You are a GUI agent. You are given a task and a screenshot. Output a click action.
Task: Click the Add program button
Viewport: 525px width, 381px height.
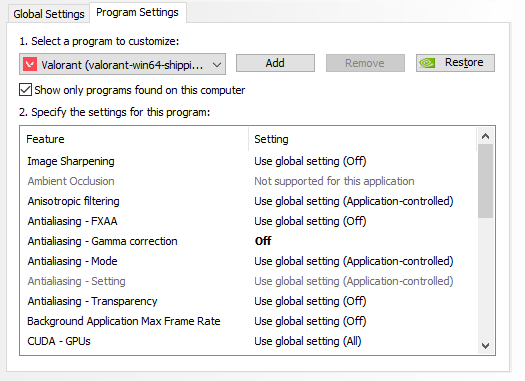(275, 63)
